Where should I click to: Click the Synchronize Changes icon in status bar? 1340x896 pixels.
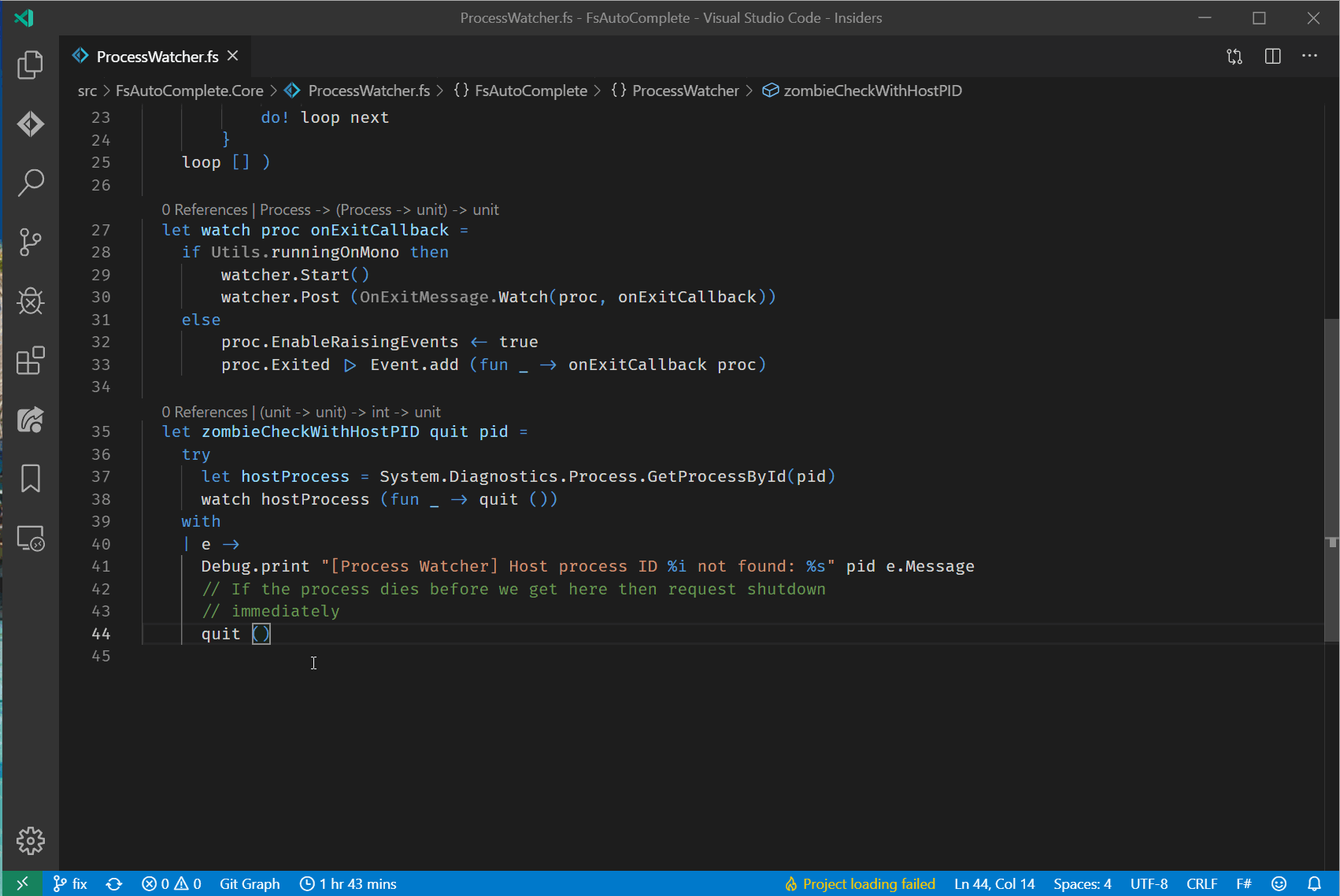[x=114, y=884]
